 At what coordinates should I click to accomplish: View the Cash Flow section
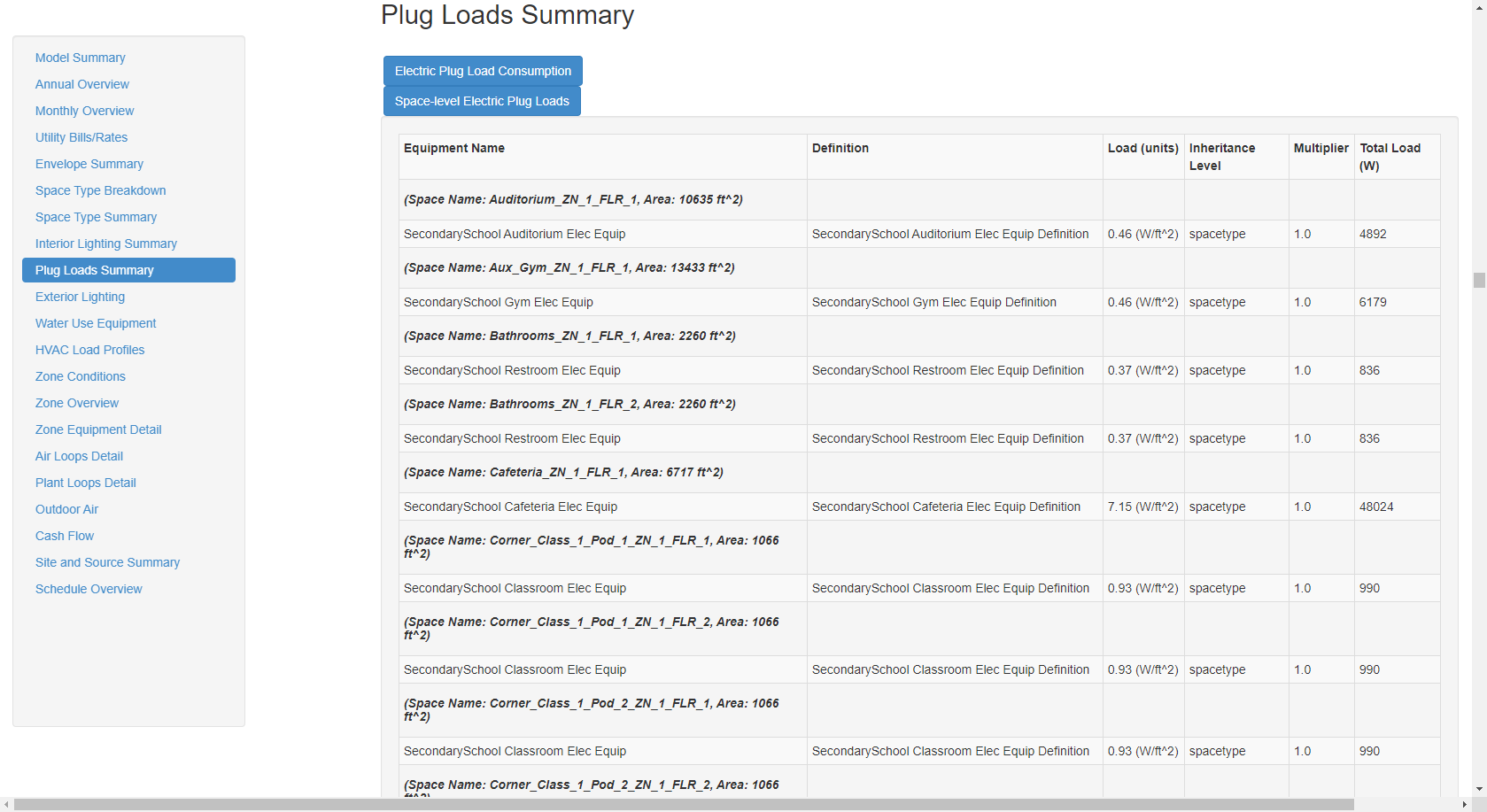pyautogui.click(x=64, y=536)
